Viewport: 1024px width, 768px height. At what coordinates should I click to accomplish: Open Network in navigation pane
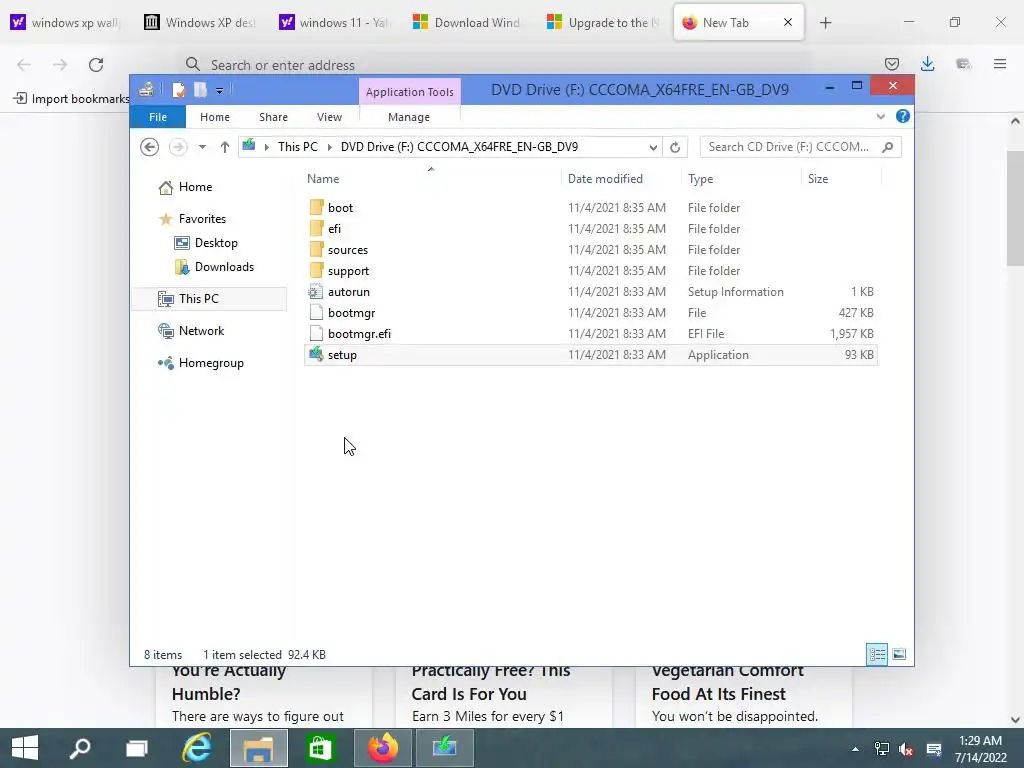pos(201,330)
